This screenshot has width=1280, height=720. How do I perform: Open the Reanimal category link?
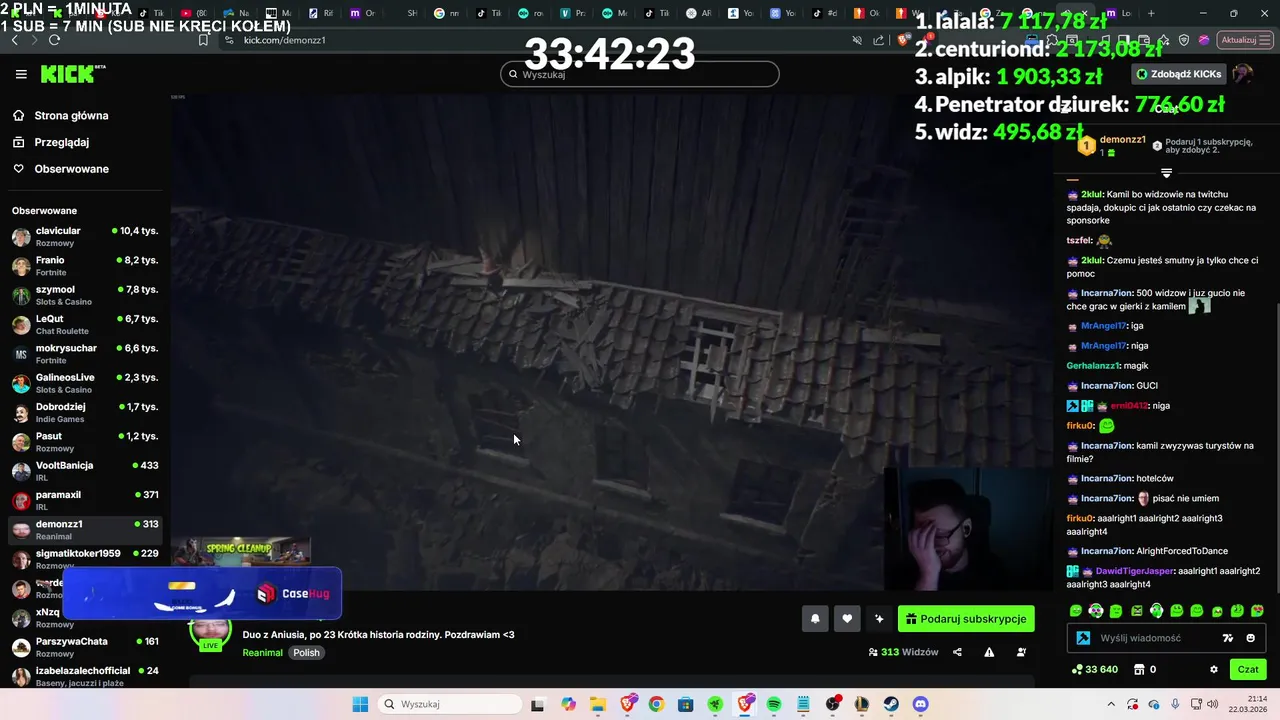click(262, 653)
